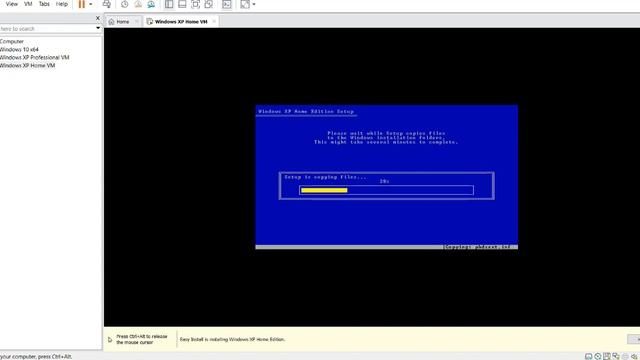Select My Computer in the library
The width and height of the screenshot is (640, 360).
click(12, 41)
